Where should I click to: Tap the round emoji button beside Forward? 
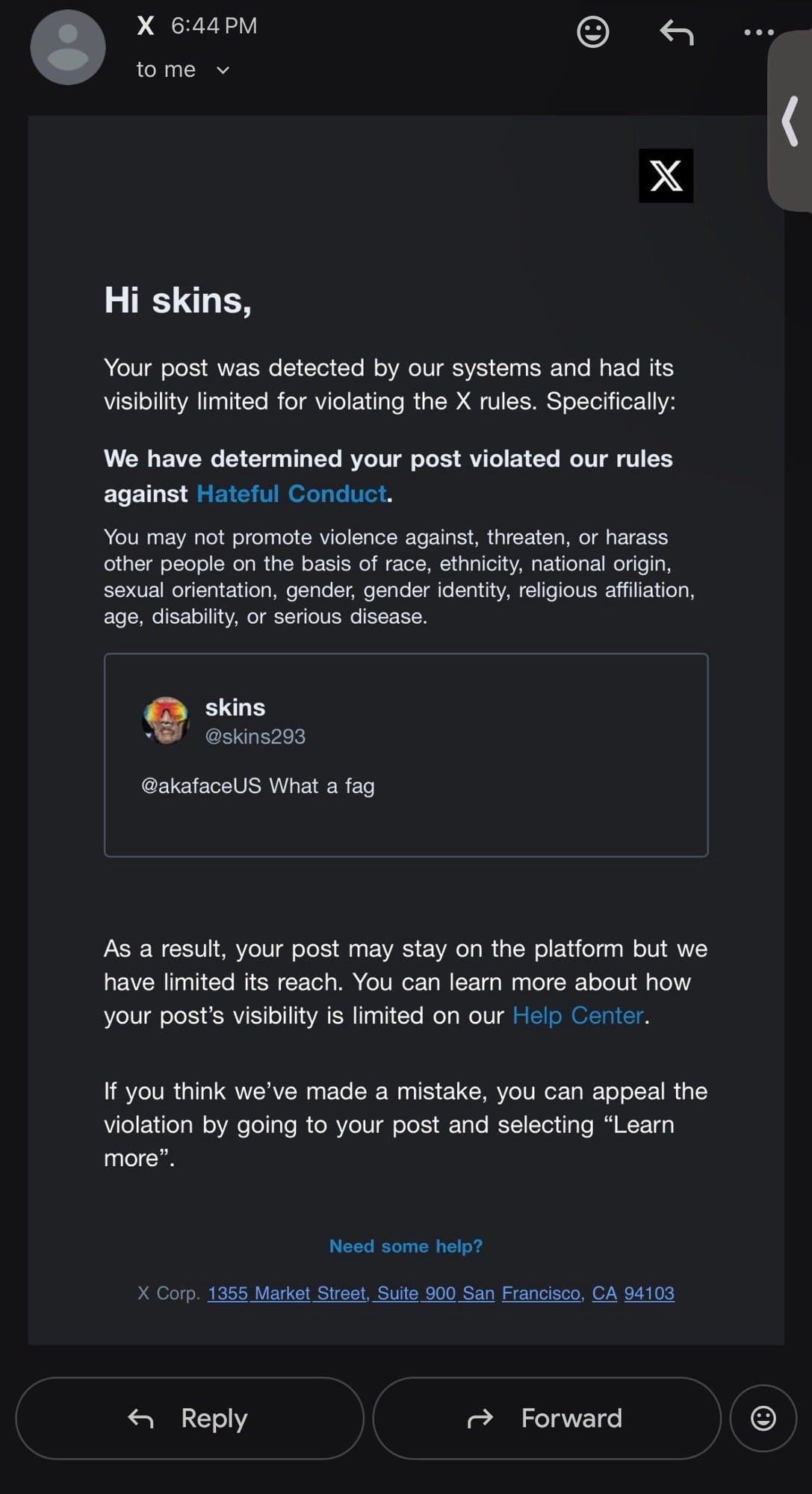coord(763,1418)
